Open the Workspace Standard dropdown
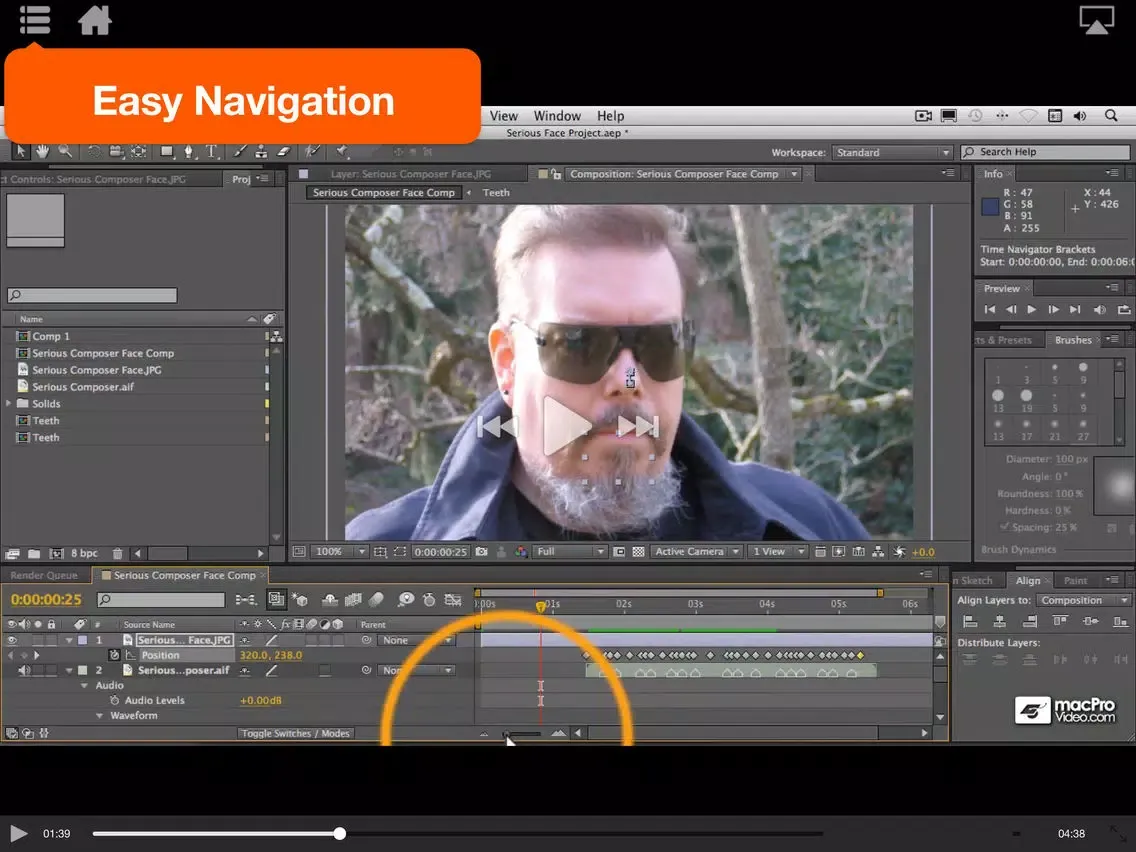Viewport: 1136px width, 852px height. pyautogui.click(x=892, y=152)
